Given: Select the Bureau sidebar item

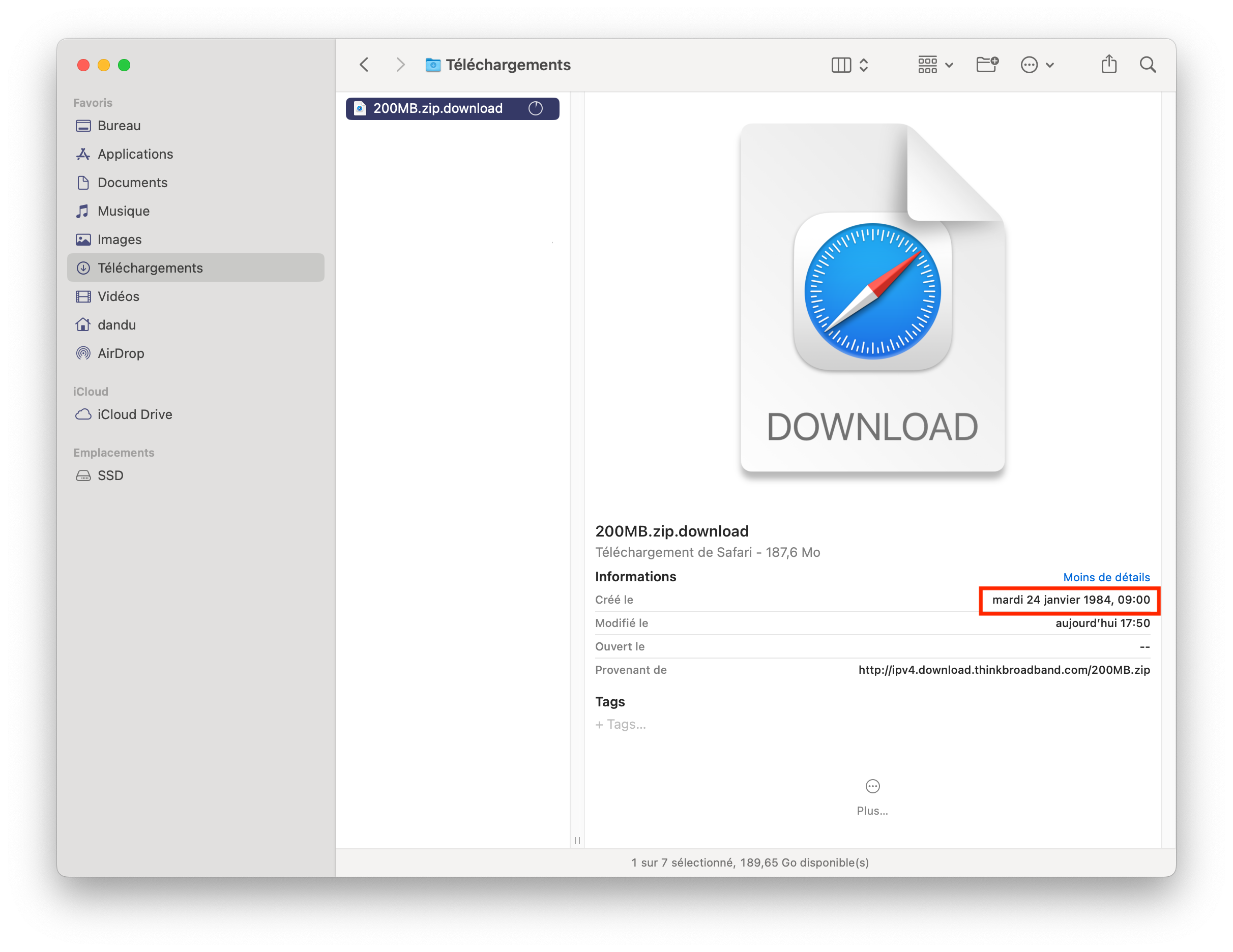Looking at the screenshot, I should 195,125.
